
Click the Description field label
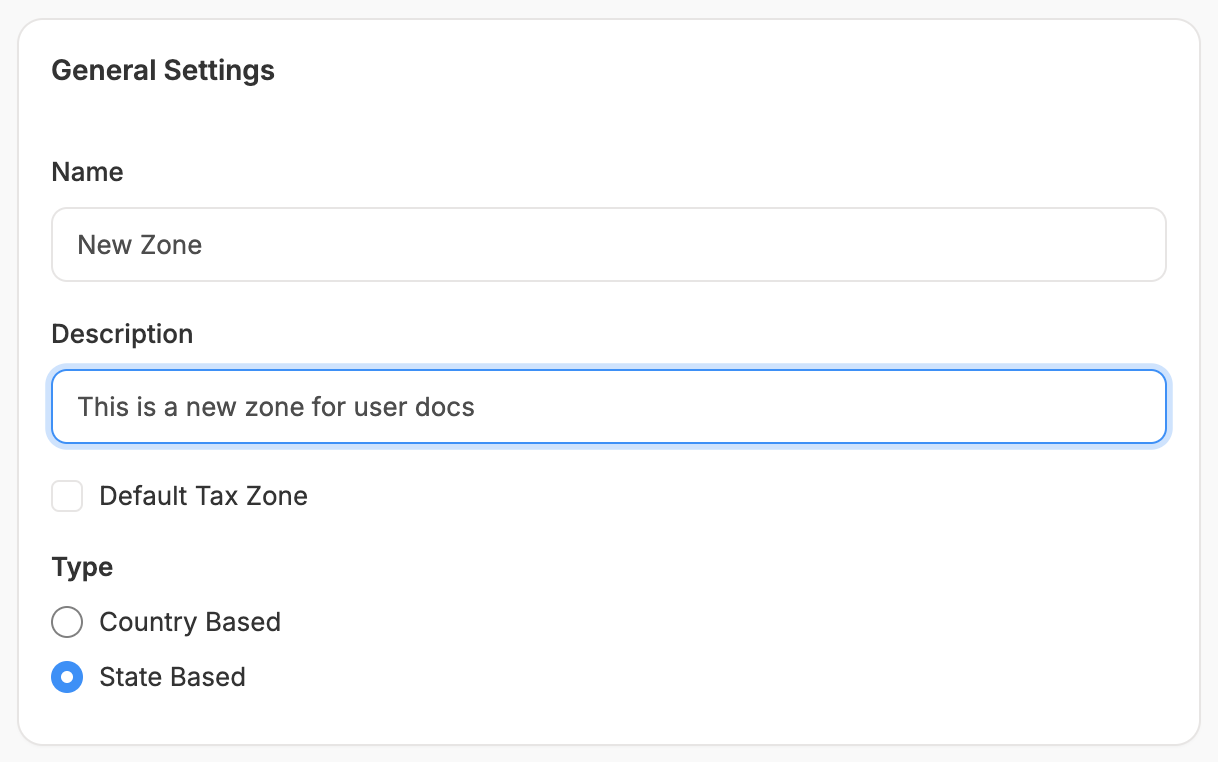click(x=122, y=334)
